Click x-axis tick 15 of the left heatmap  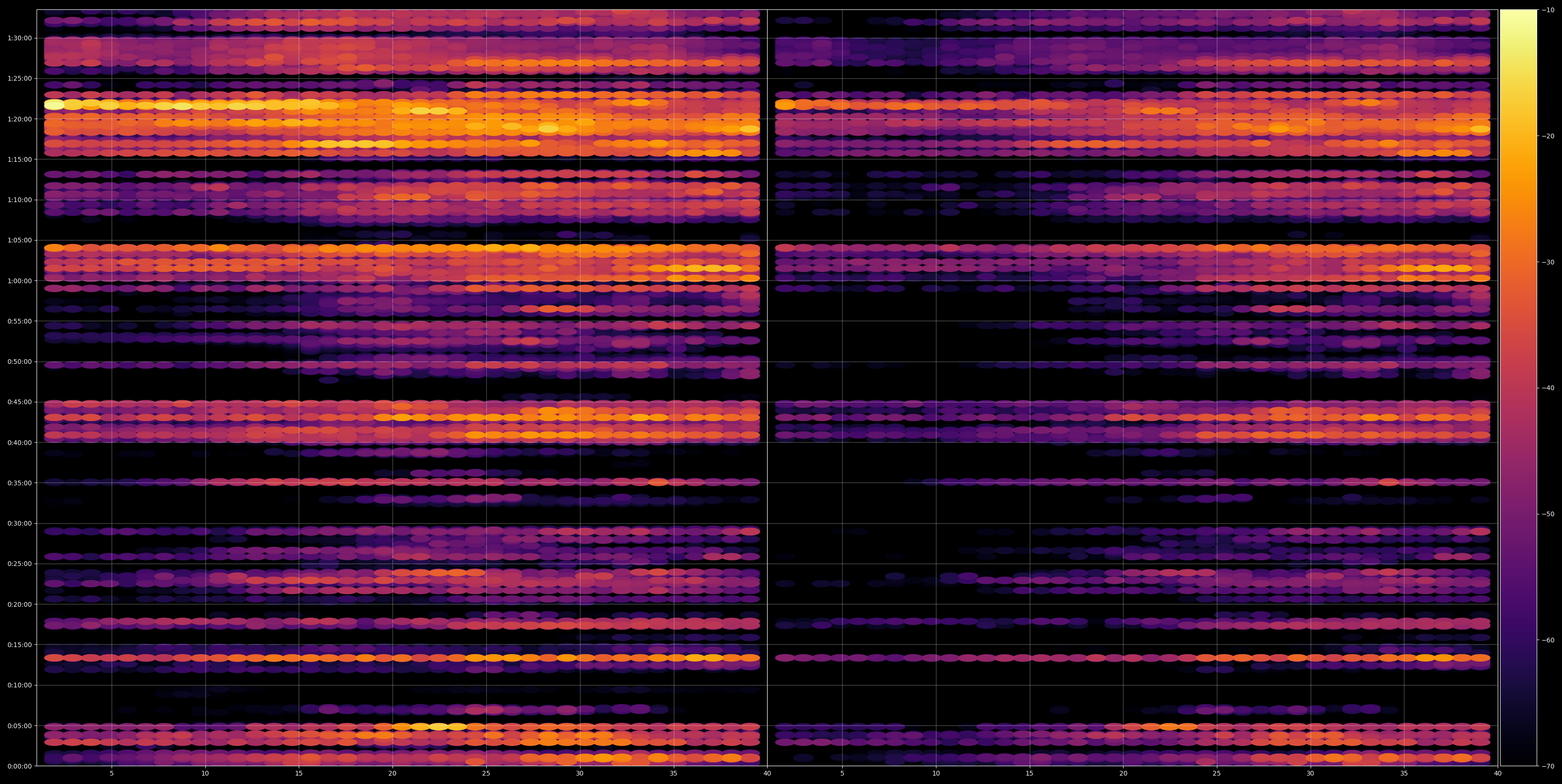pyautogui.click(x=299, y=774)
